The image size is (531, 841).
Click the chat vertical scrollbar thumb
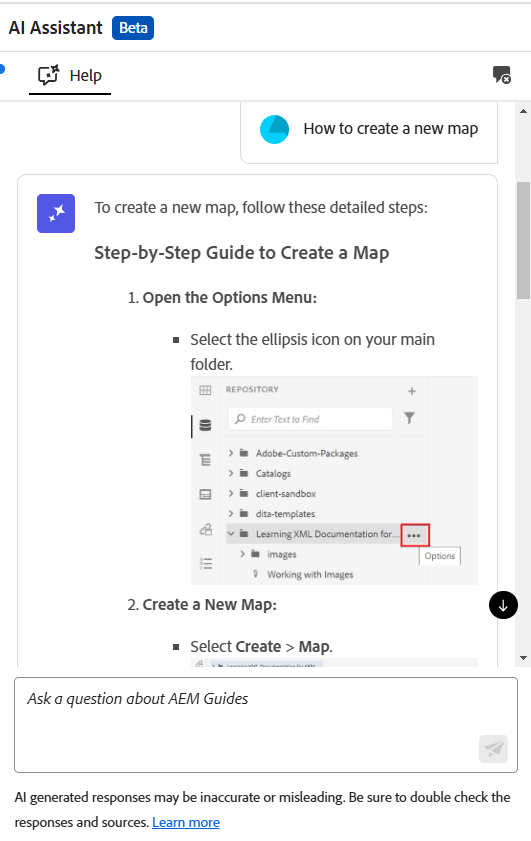pos(523,240)
